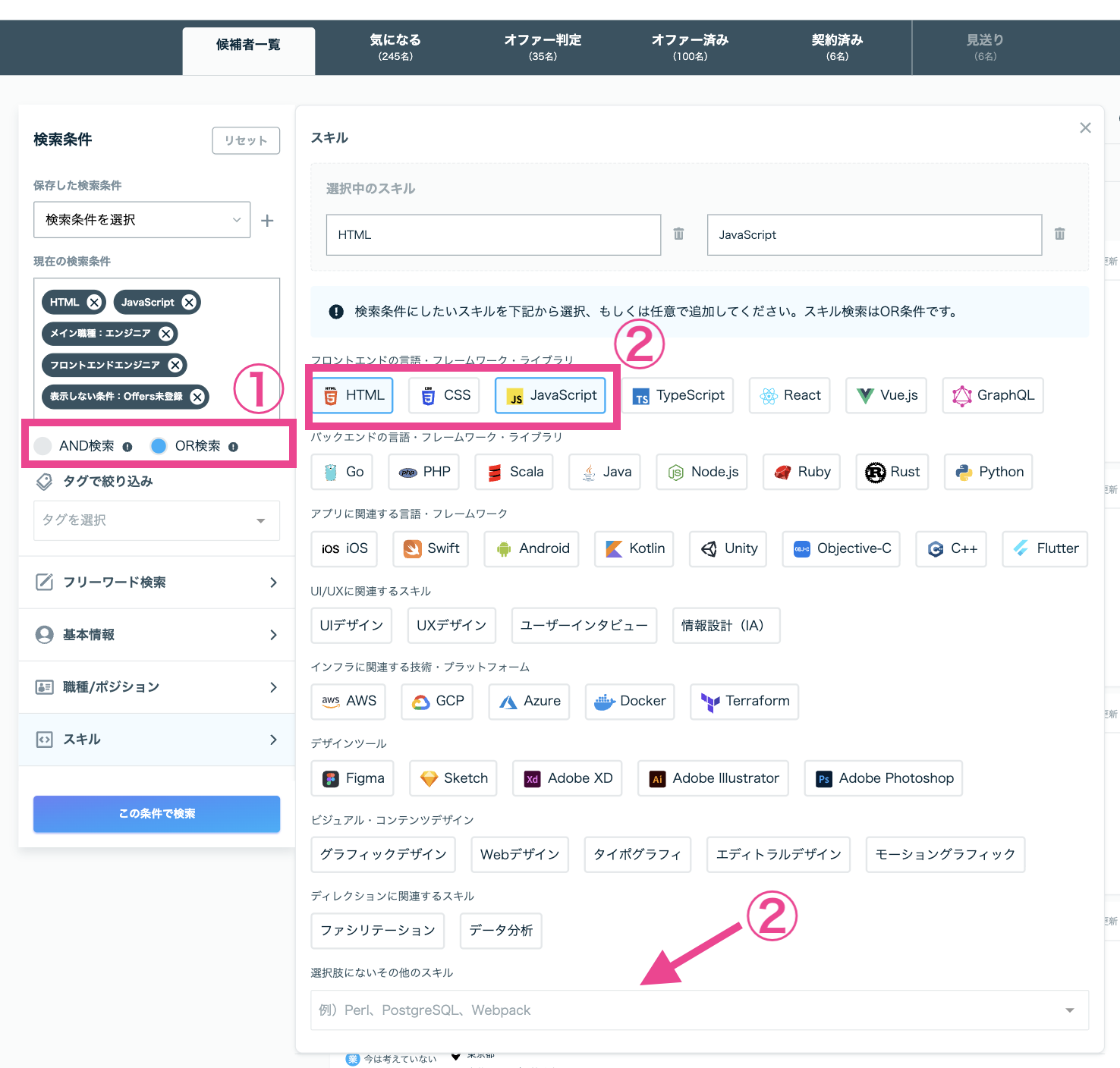
Task: Delete the JavaScript selected skill with trash icon
Action: coord(1059,234)
